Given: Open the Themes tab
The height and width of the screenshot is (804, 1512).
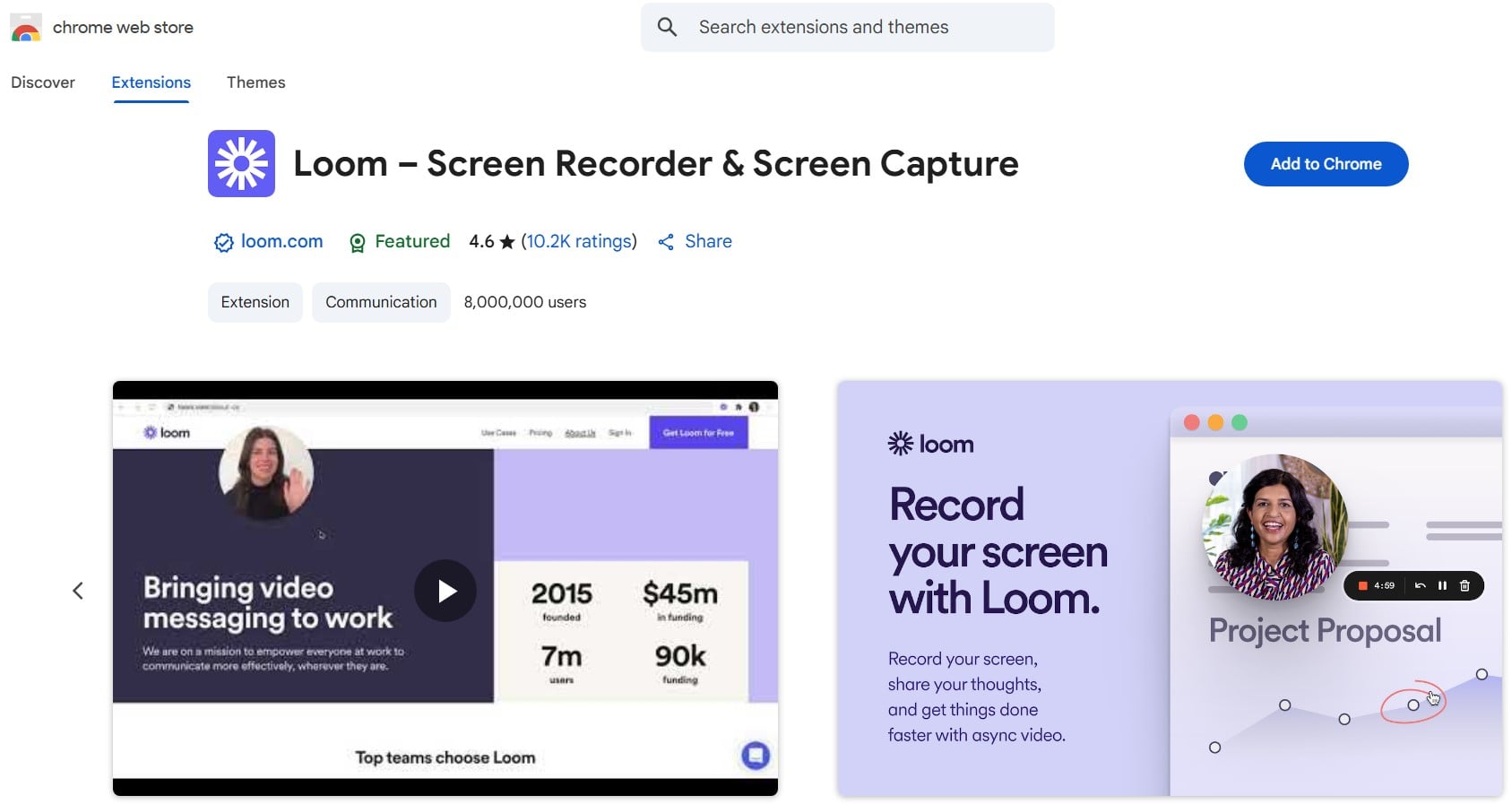Looking at the screenshot, I should pos(255,82).
